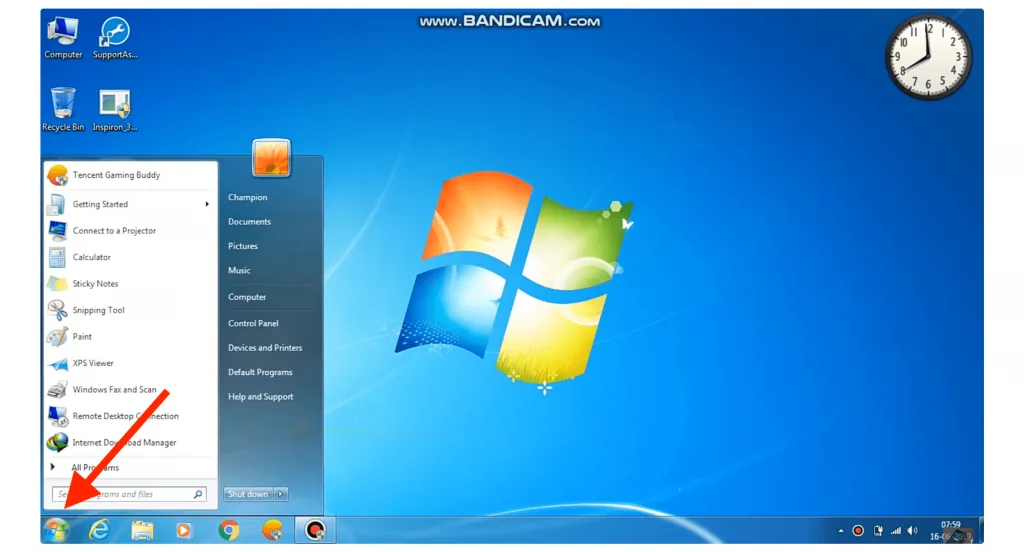
Task: Click the Connect to a Projector icon
Action: pos(57,231)
